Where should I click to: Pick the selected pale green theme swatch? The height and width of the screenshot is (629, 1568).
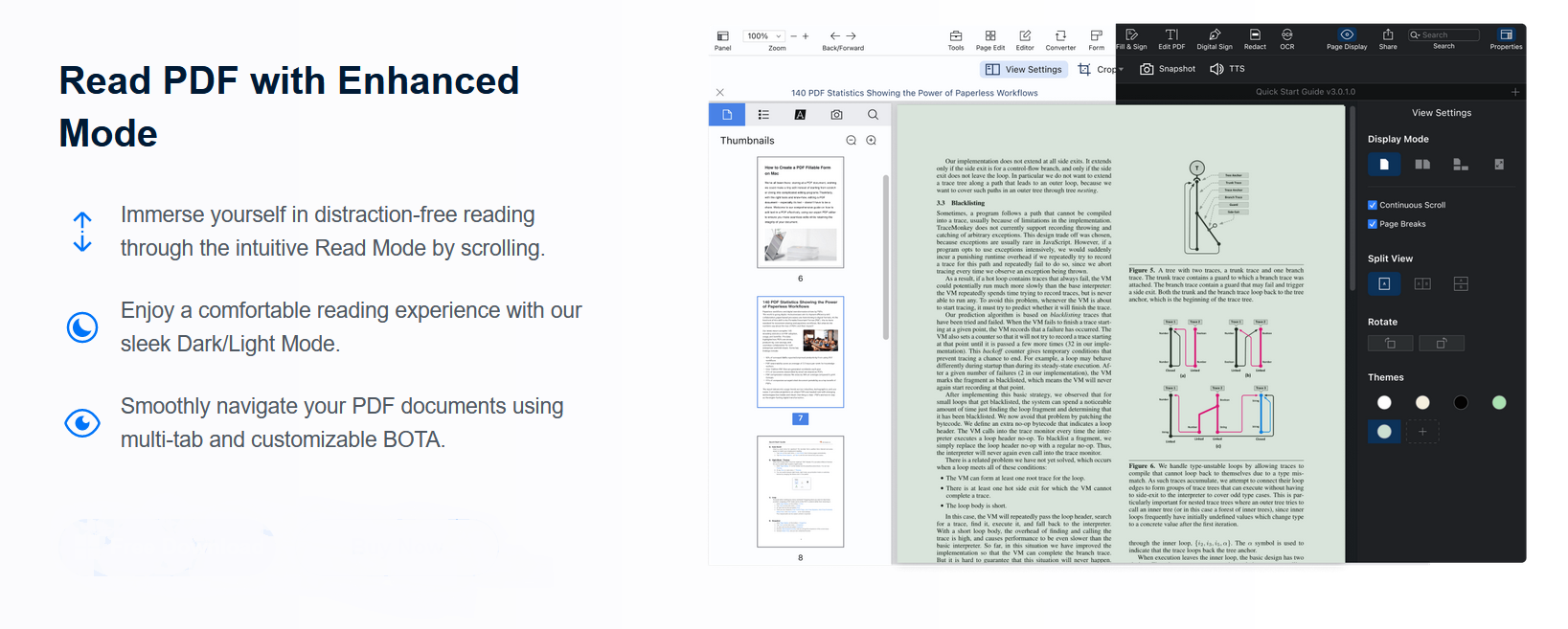point(1384,432)
